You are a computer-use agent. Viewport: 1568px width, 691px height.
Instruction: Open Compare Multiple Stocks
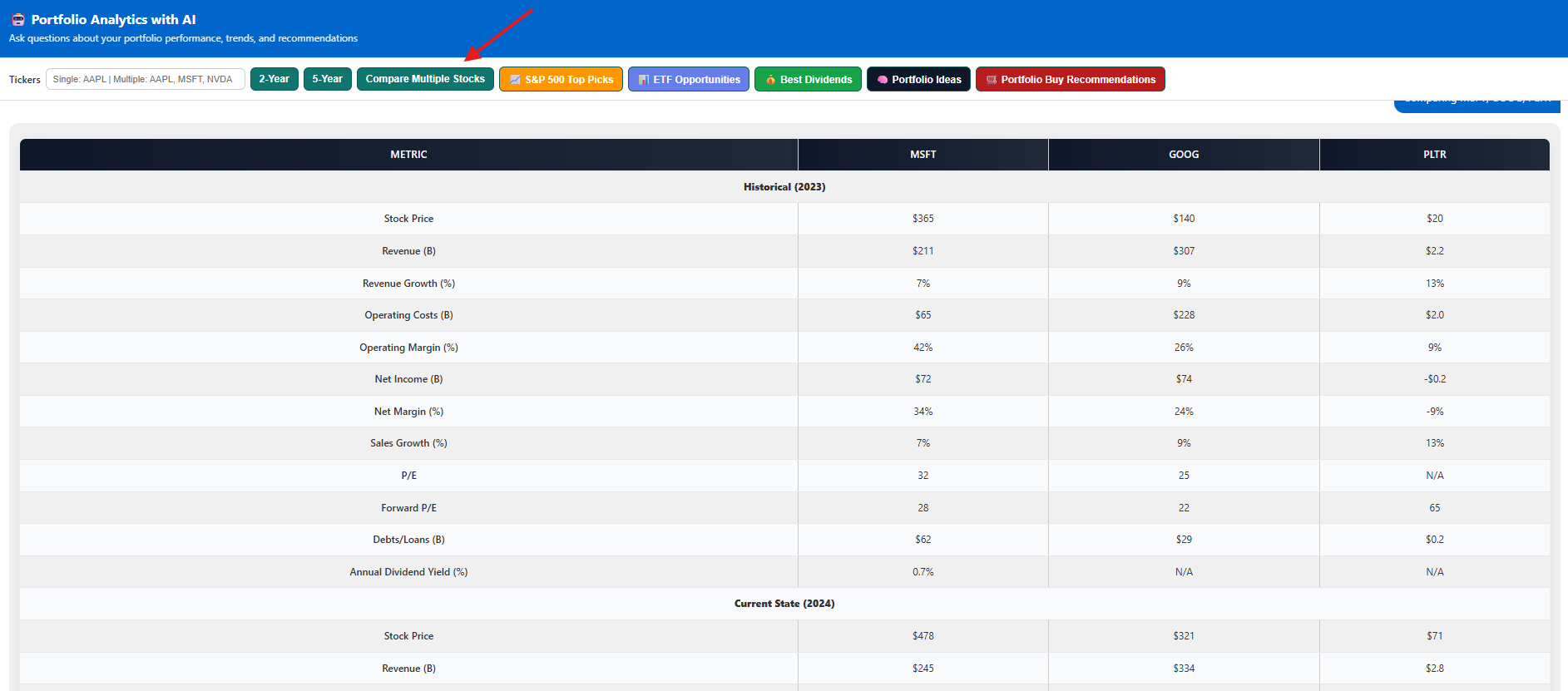[x=425, y=79]
